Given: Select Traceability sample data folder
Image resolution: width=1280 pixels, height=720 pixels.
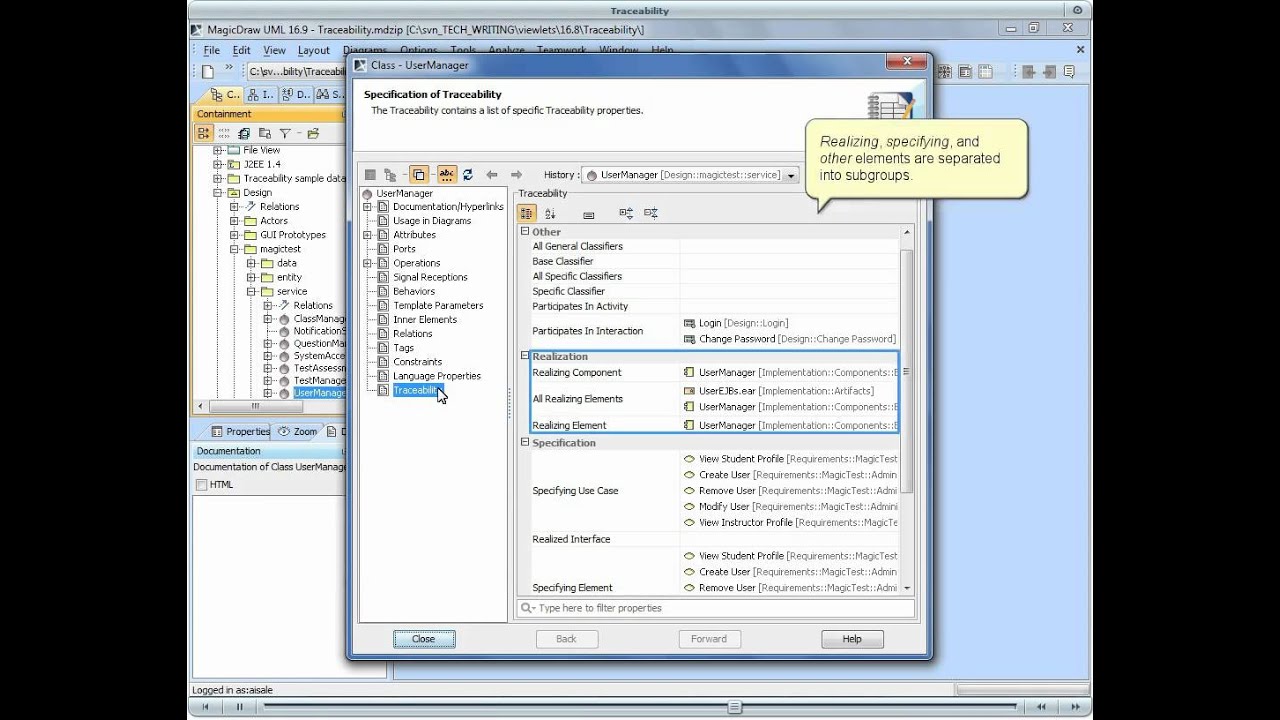Looking at the screenshot, I should point(294,179).
